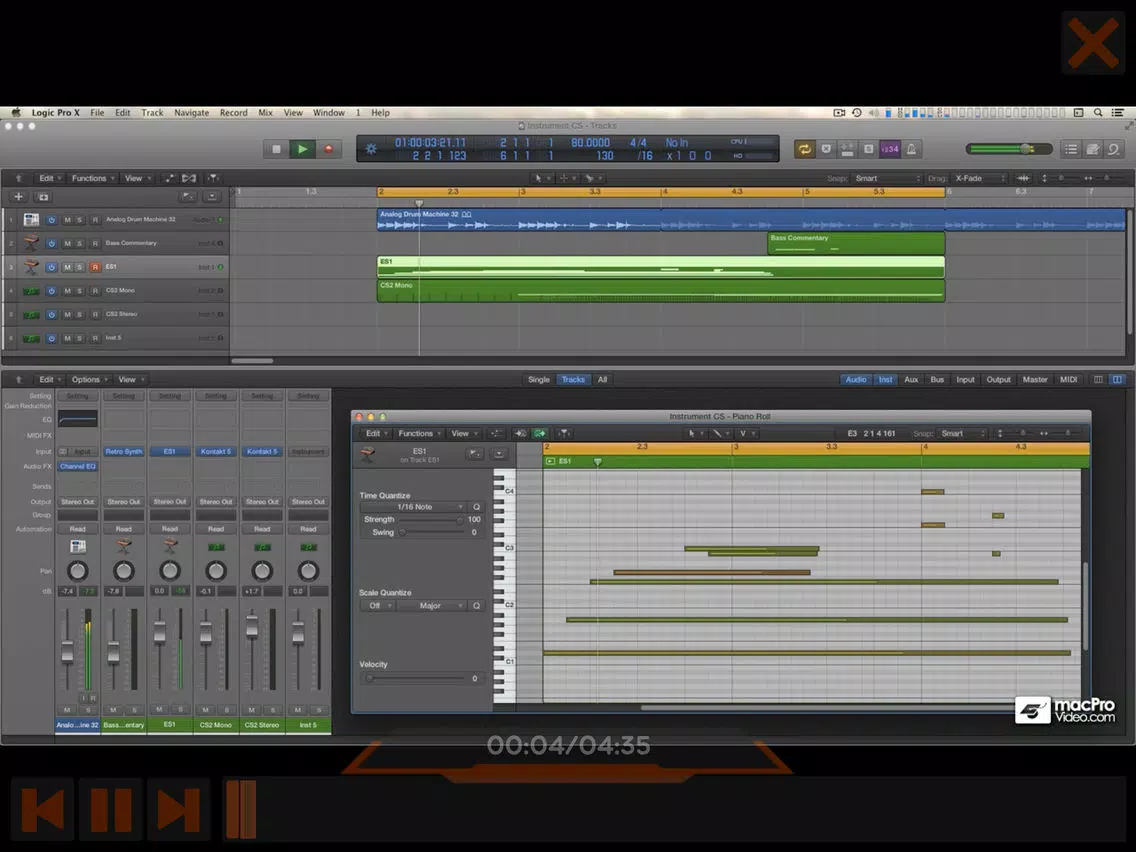
Task: Switch mixer to All view
Action: pyautogui.click(x=602, y=380)
